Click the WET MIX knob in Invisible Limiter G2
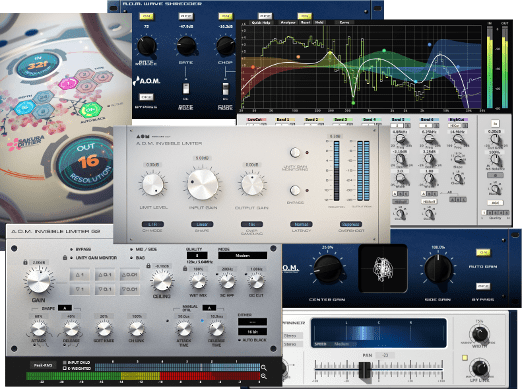This screenshot has width=522, height=389. coord(198,281)
